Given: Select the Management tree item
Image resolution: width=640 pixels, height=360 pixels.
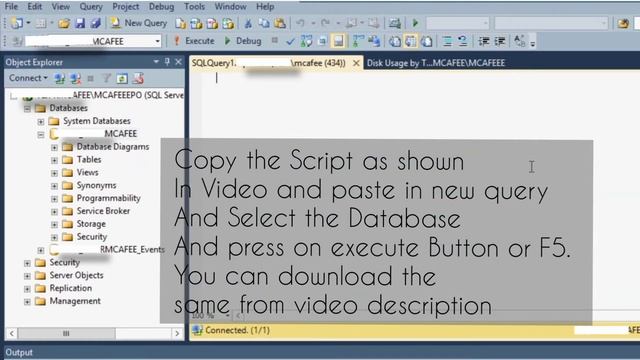Looking at the screenshot, I should click(x=75, y=301).
